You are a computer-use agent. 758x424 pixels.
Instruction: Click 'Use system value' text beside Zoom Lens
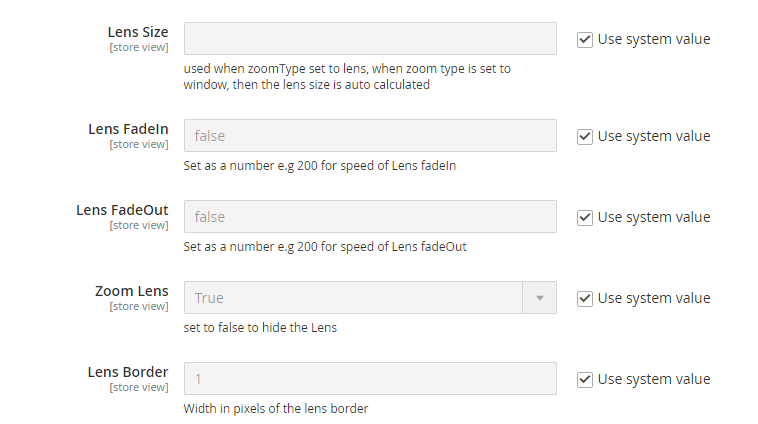click(x=654, y=299)
